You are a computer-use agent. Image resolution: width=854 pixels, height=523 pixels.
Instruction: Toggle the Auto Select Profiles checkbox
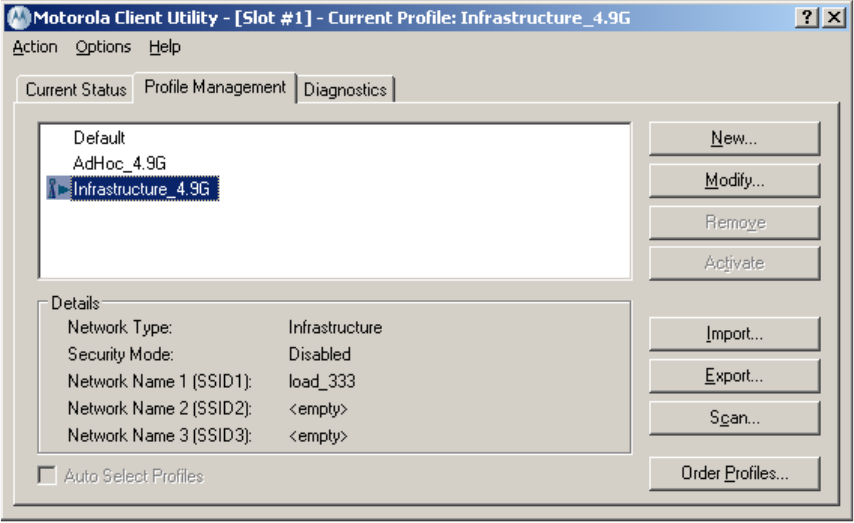[47, 475]
